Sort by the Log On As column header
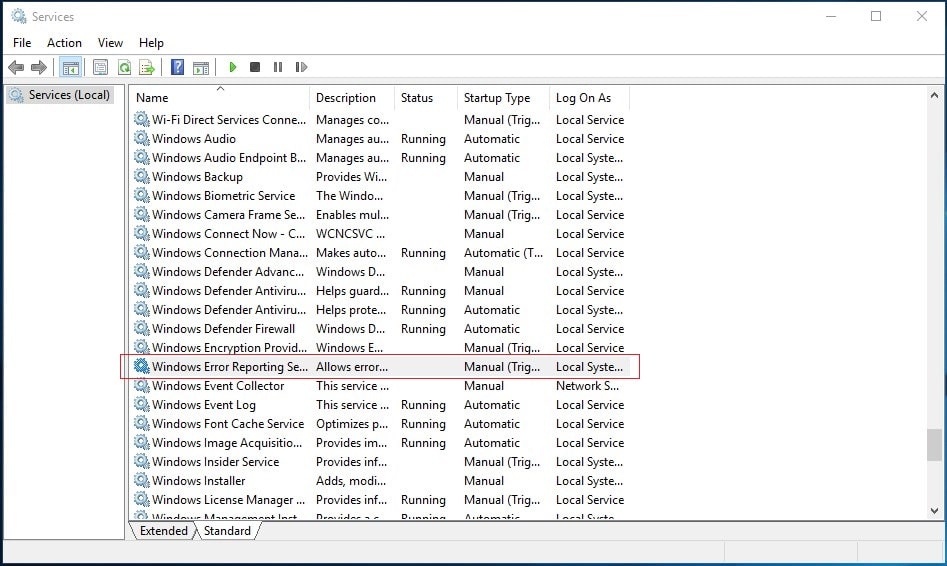 click(x=589, y=98)
